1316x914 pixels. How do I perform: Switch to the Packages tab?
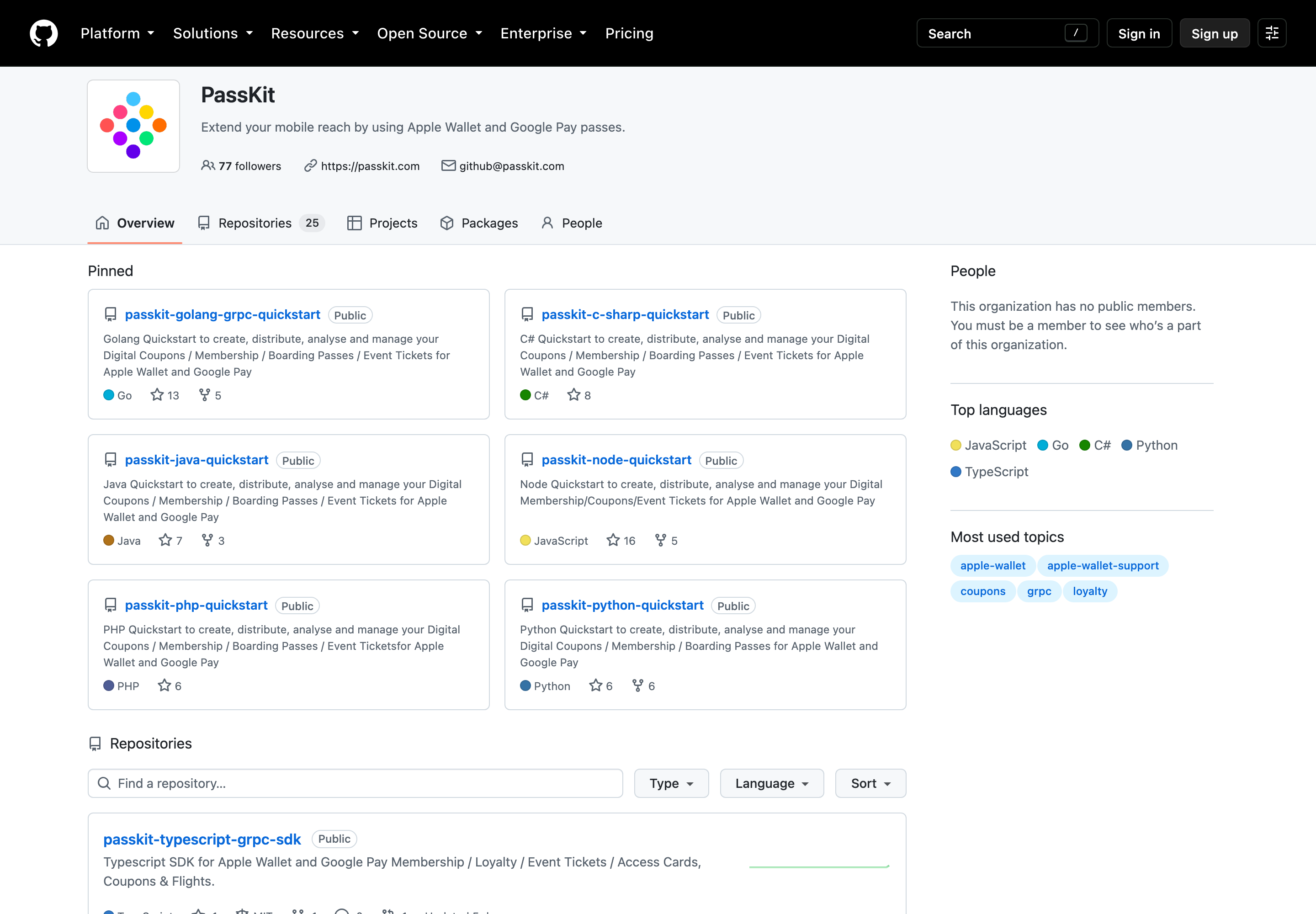479,223
